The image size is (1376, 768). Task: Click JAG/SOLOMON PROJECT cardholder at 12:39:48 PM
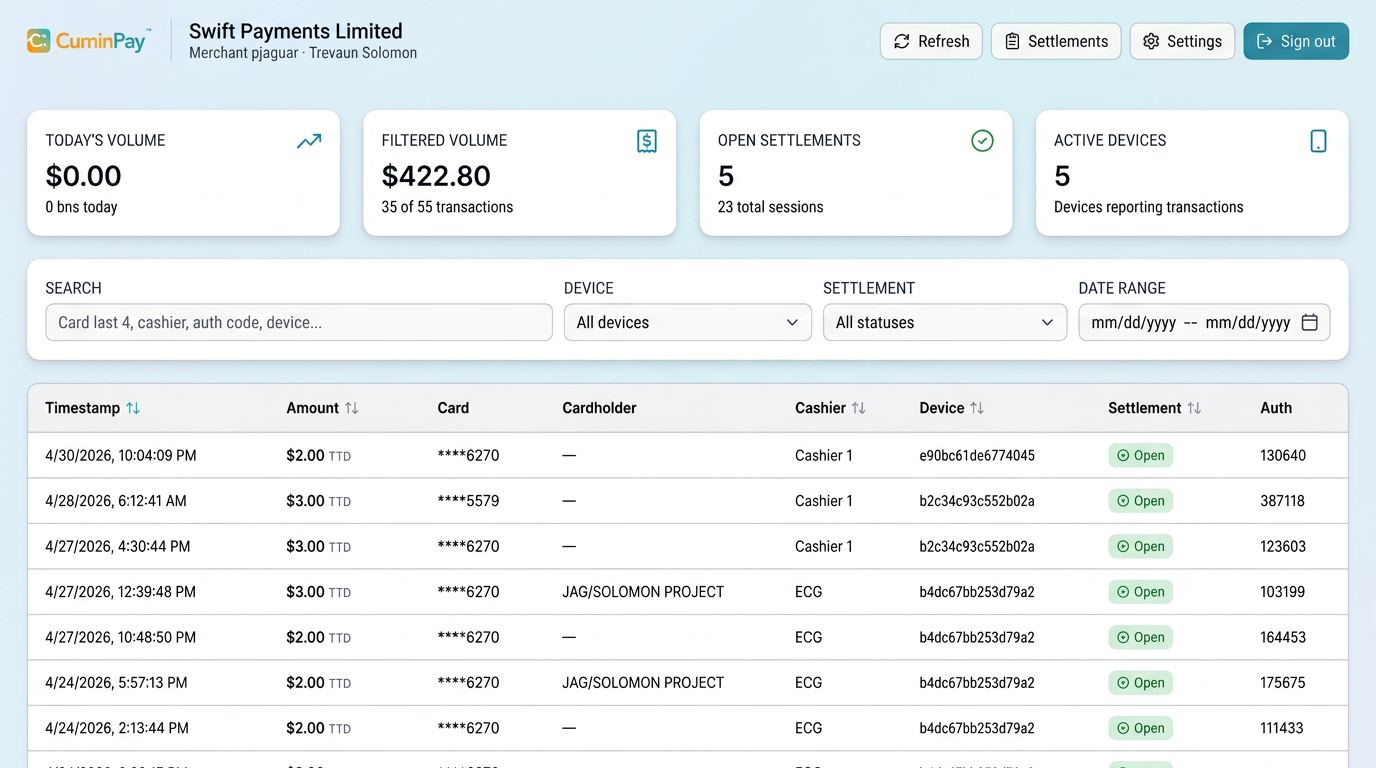643,592
